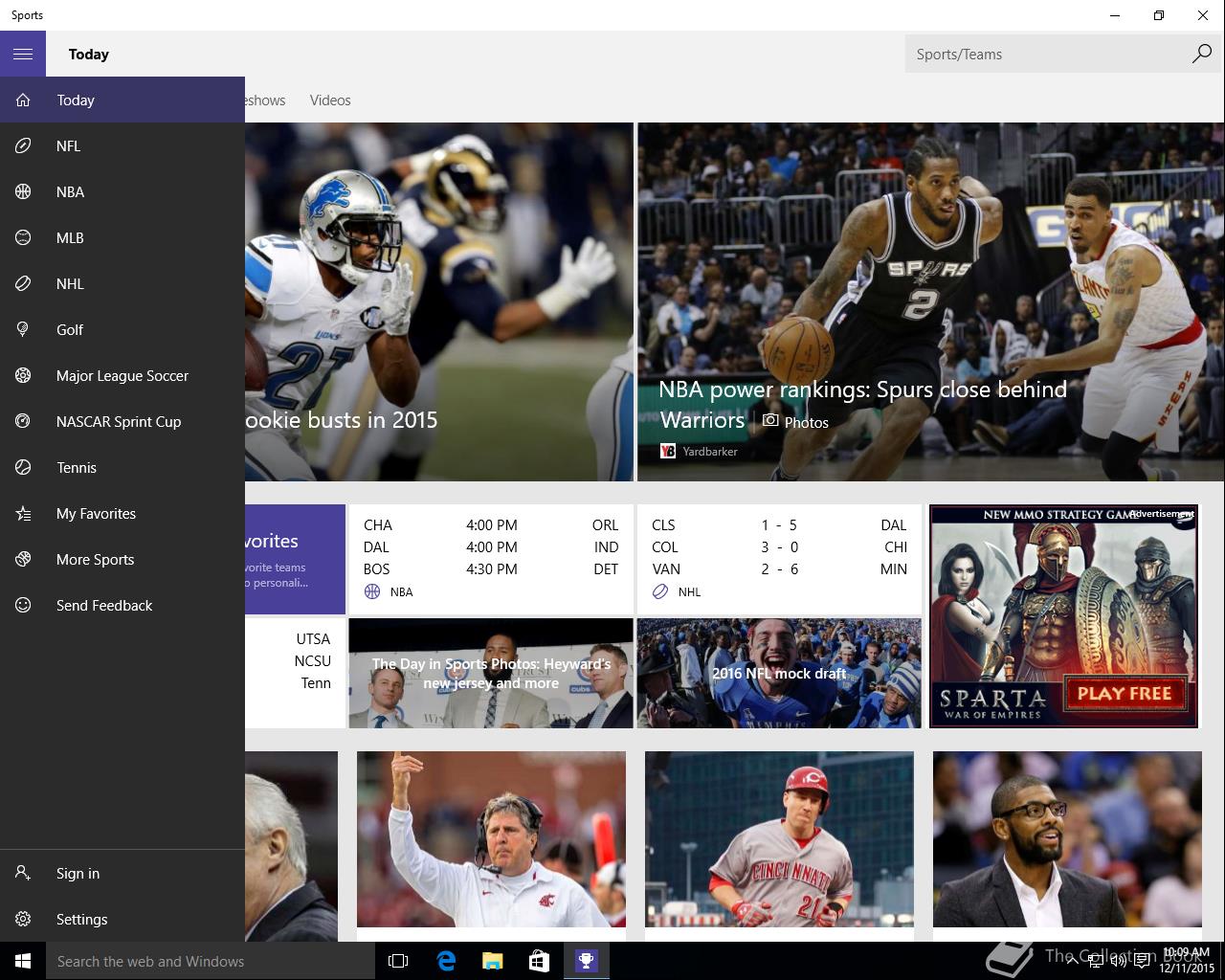Open the 2016 NFL mock draft tile
The height and width of the screenshot is (980, 1225).
click(779, 673)
